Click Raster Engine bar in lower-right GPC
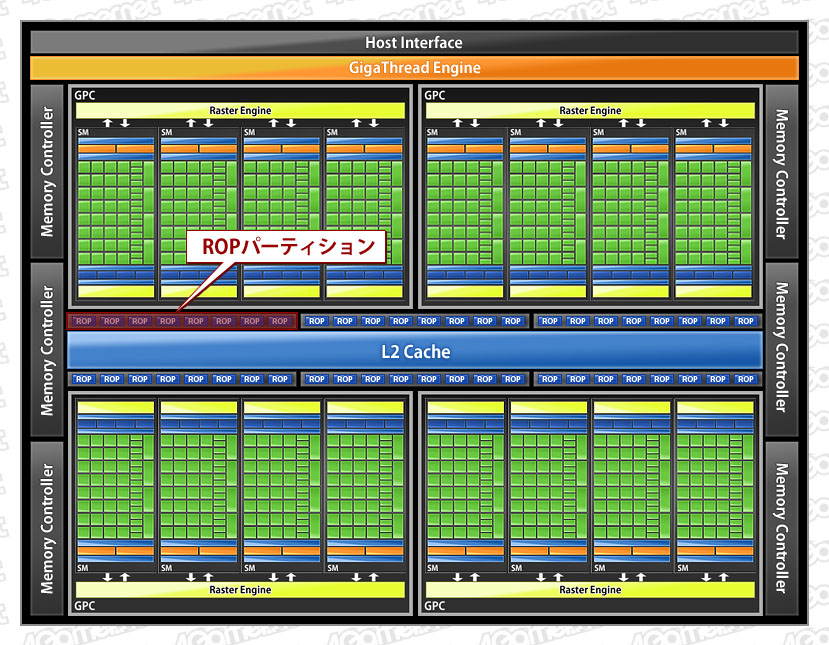The height and width of the screenshot is (645, 829). 590,589
